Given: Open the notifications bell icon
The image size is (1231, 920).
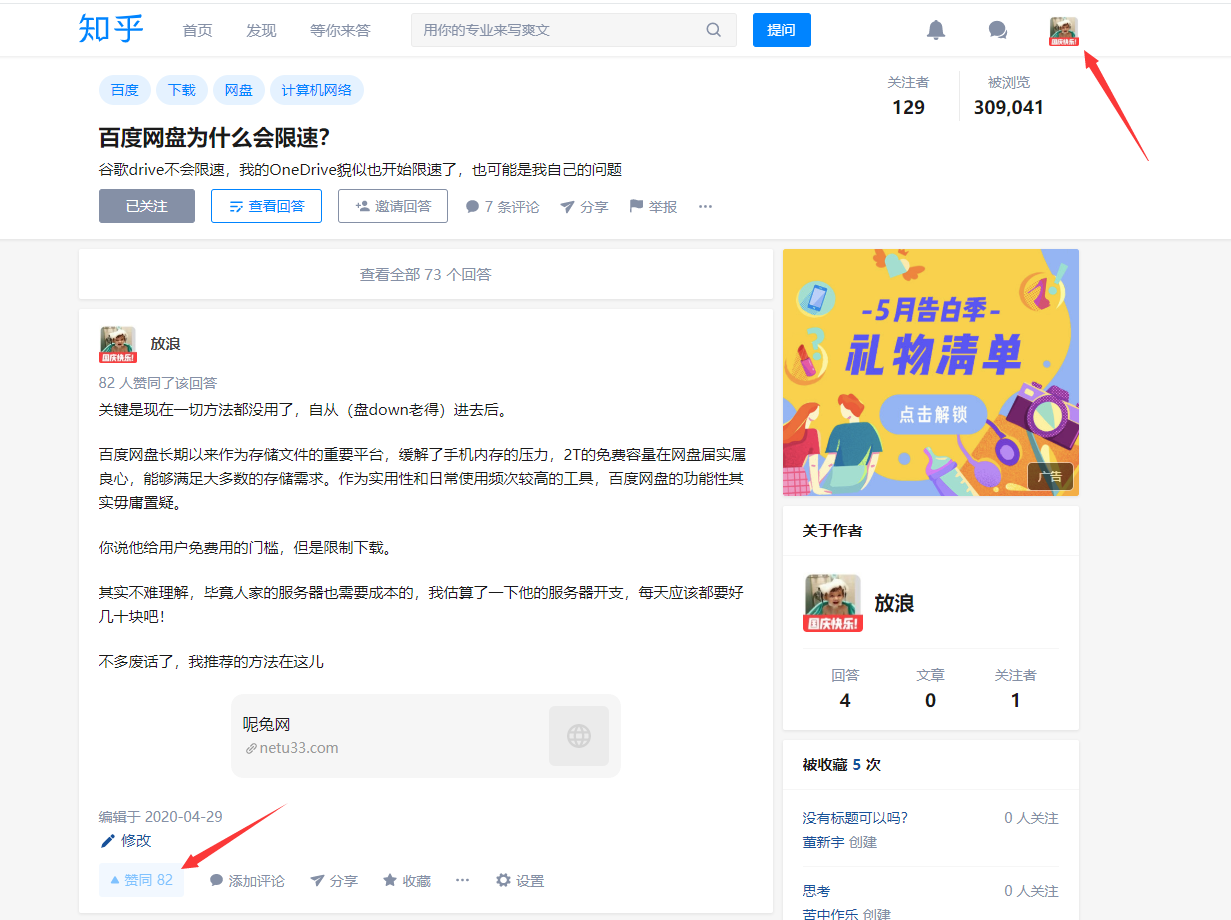Looking at the screenshot, I should tap(936, 30).
